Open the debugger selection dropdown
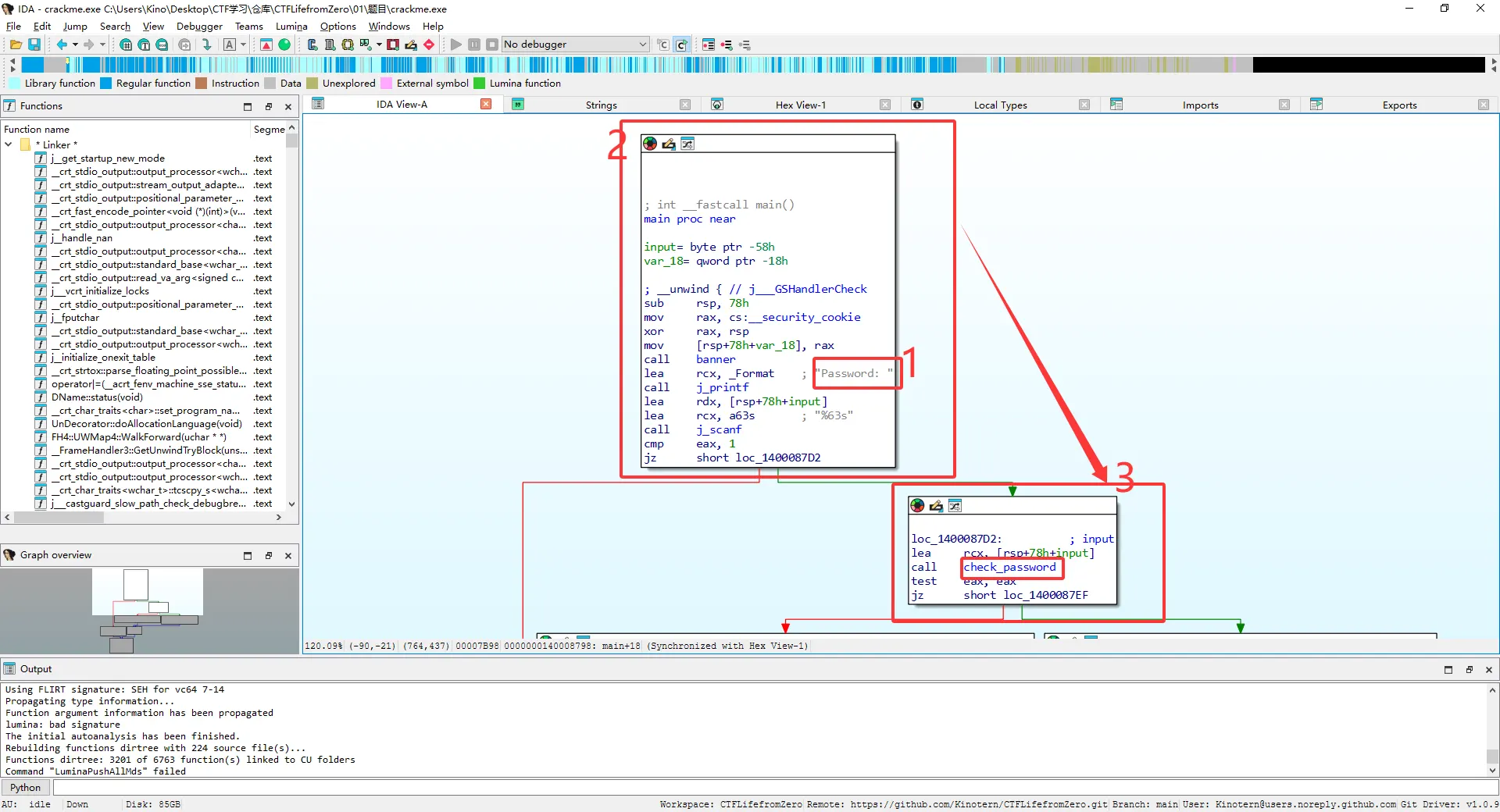 575,45
